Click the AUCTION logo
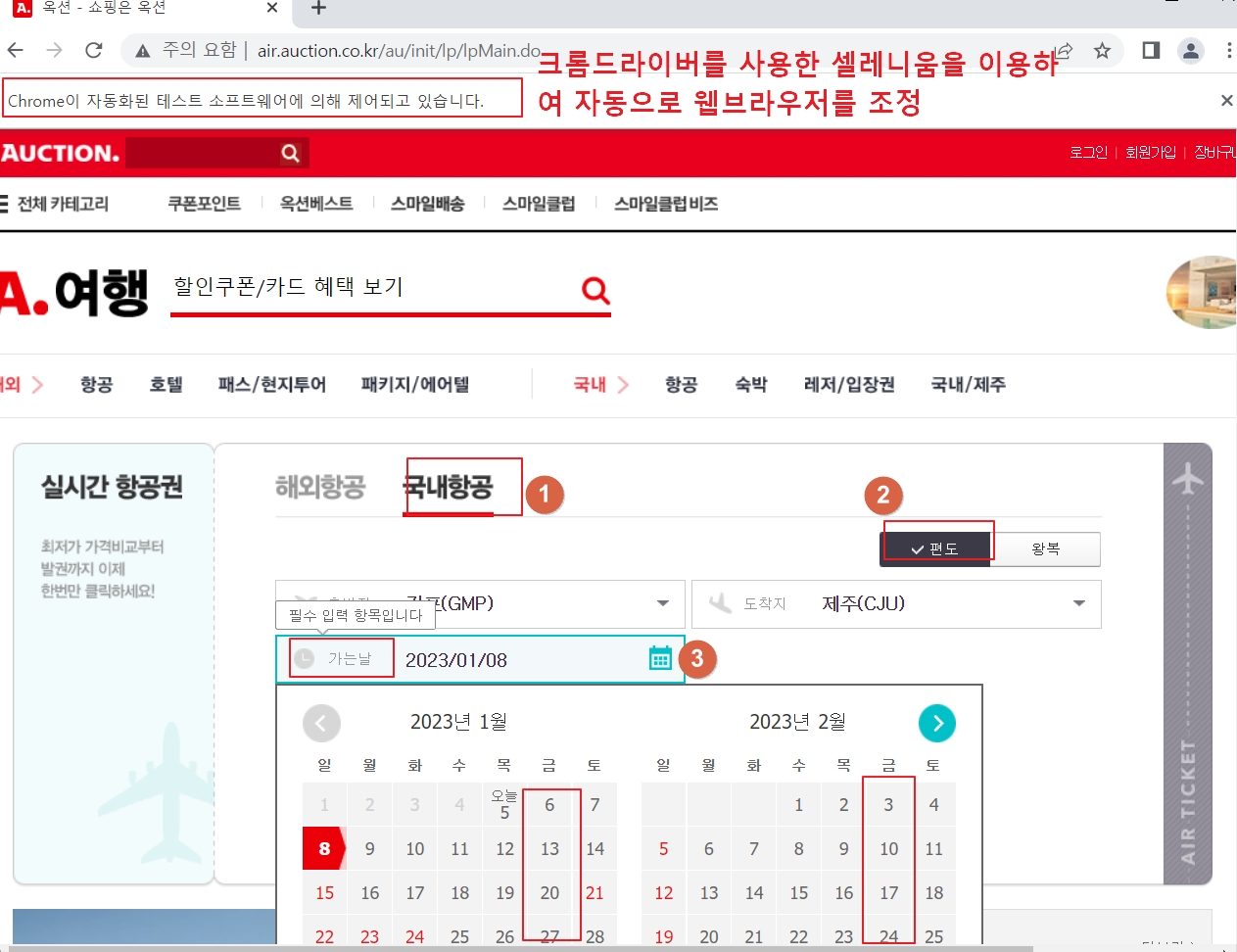The width and height of the screenshot is (1237, 952). [x=60, y=153]
